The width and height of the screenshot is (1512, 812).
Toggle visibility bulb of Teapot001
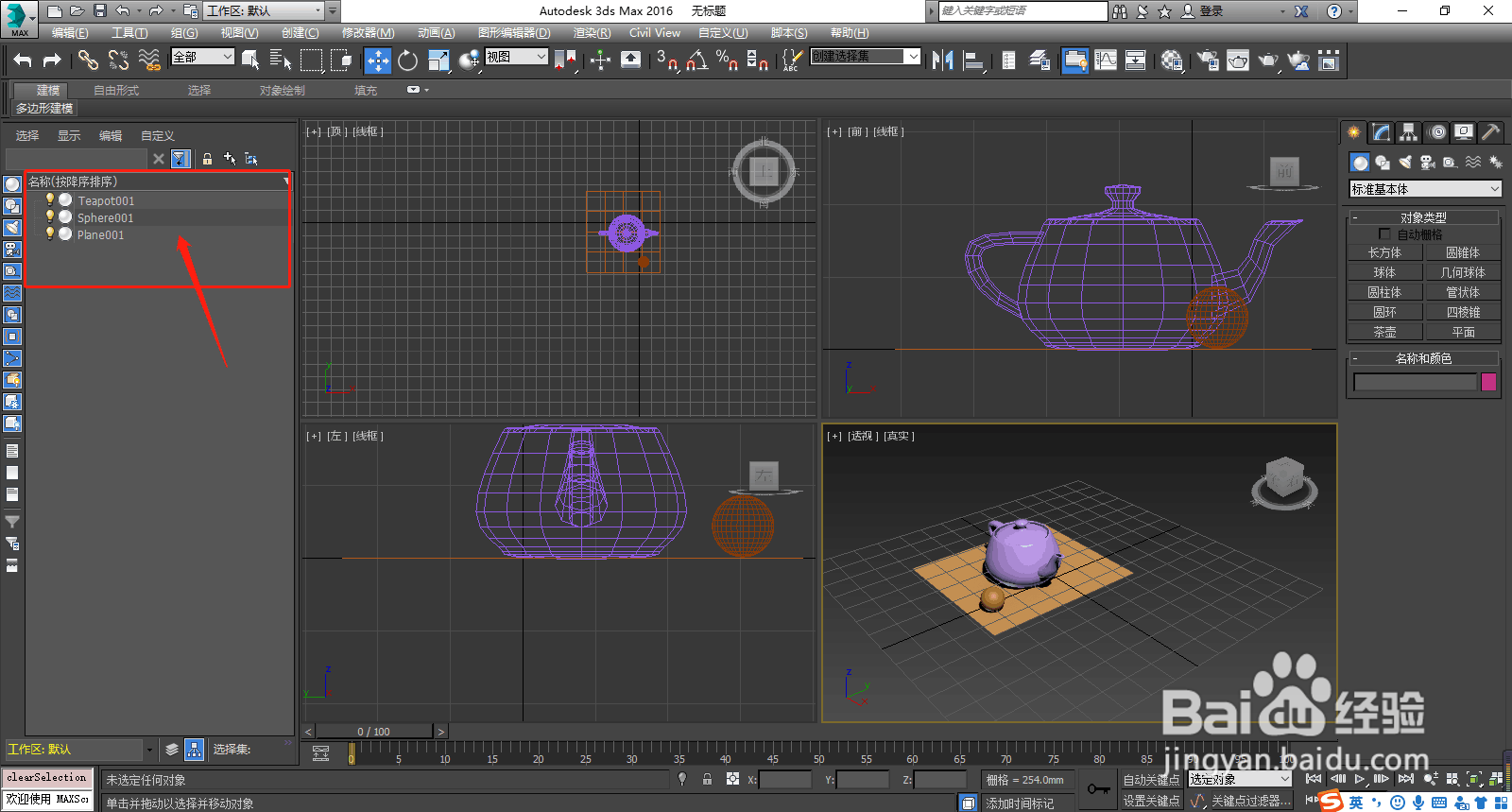pos(49,199)
